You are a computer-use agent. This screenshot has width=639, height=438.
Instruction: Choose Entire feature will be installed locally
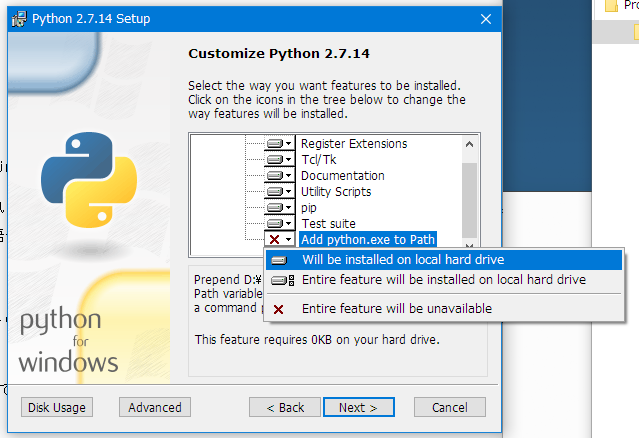pos(444,280)
